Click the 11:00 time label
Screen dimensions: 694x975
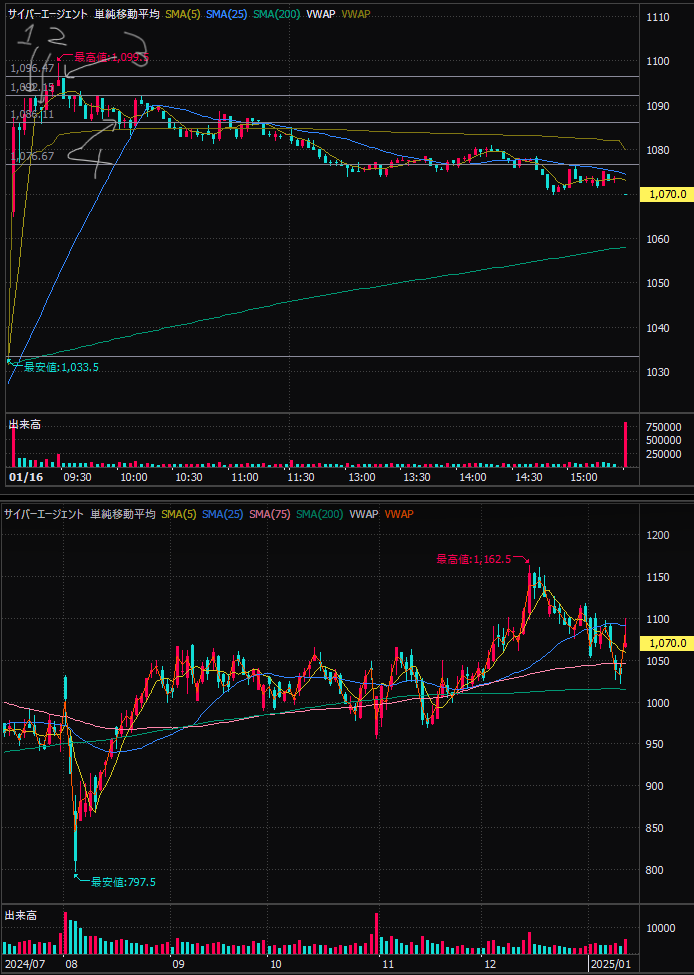245,477
